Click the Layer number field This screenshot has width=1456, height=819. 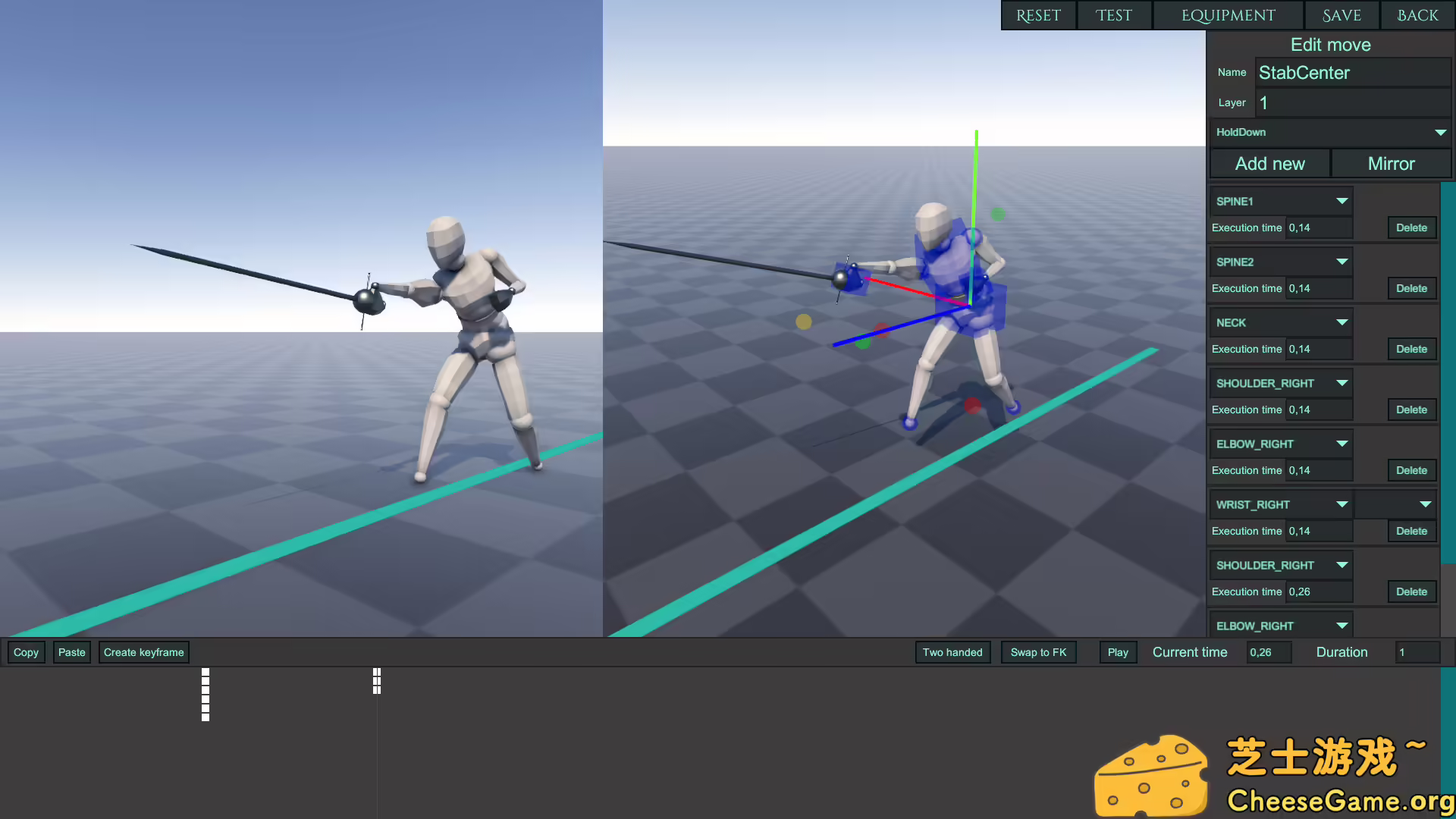pyautogui.click(x=1352, y=102)
